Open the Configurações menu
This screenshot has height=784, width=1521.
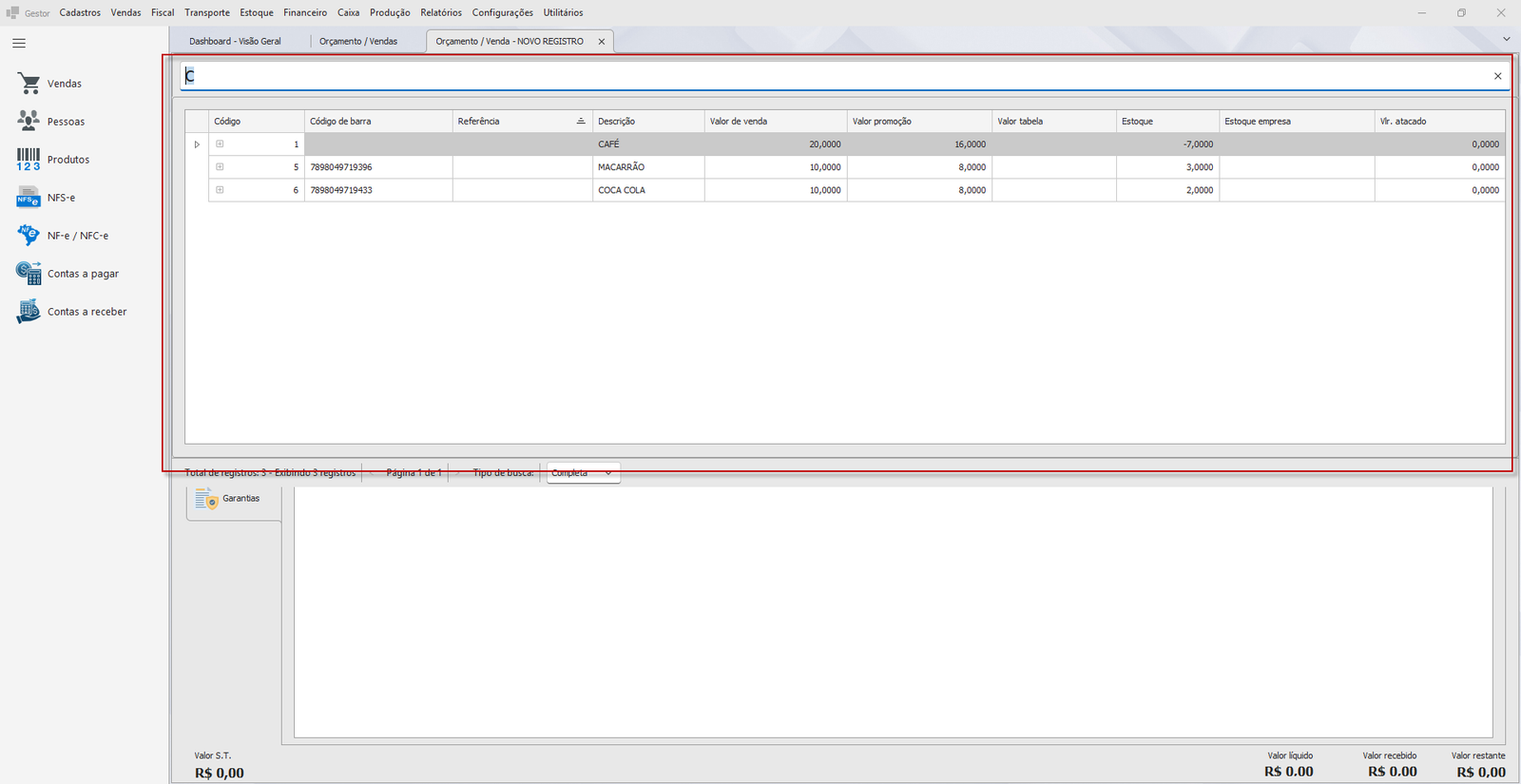tap(503, 12)
